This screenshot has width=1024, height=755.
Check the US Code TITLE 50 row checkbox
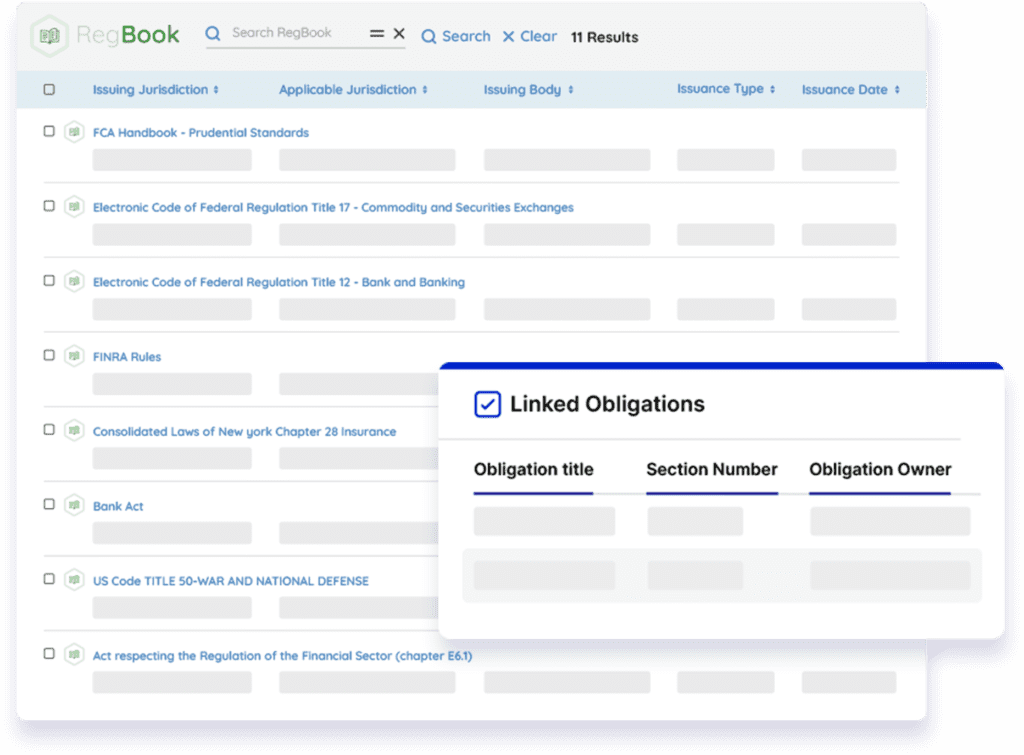49,579
